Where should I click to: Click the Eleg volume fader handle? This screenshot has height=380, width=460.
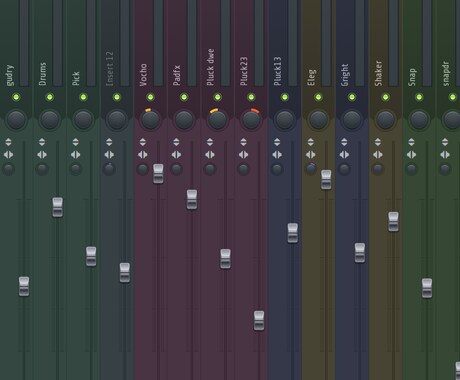326,180
